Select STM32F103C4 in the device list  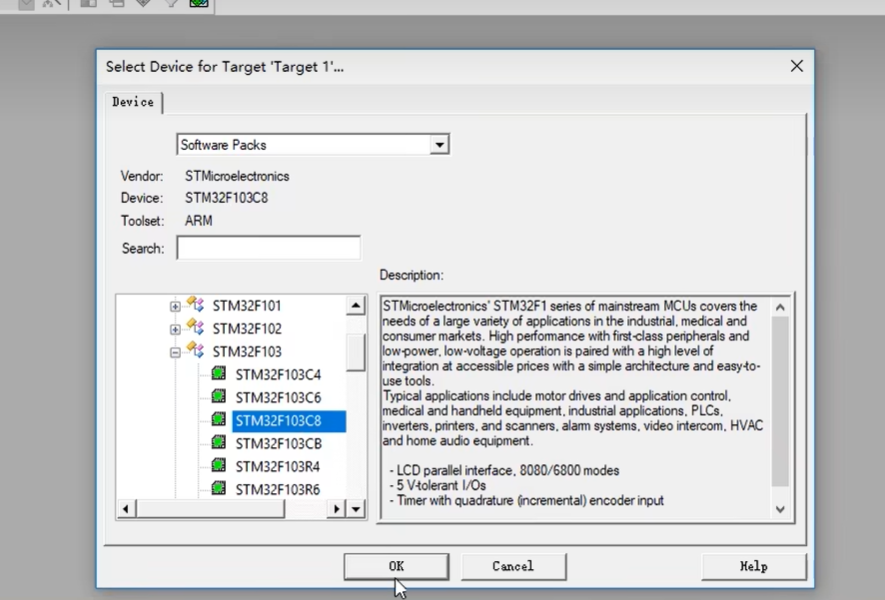click(x=278, y=375)
